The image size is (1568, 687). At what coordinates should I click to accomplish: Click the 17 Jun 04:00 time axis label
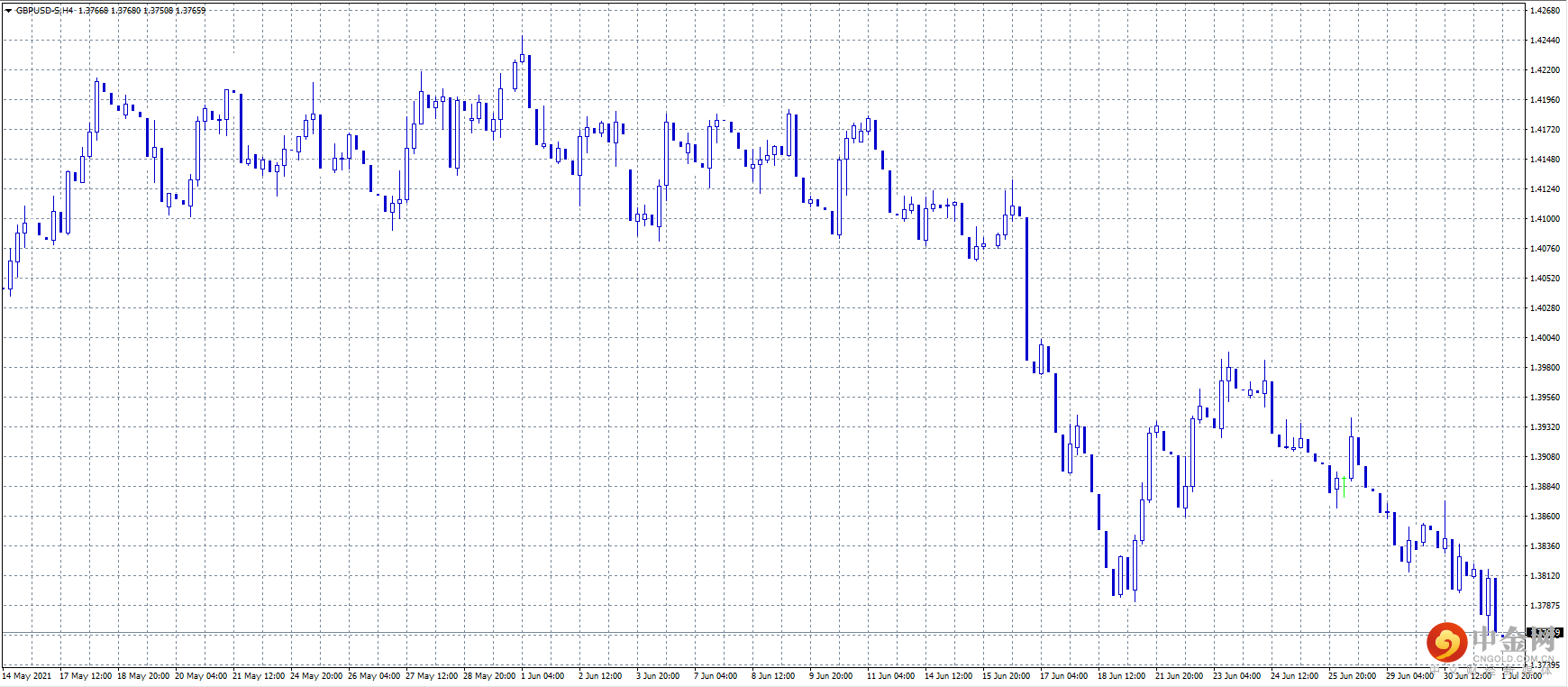[x=1064, y=676]
